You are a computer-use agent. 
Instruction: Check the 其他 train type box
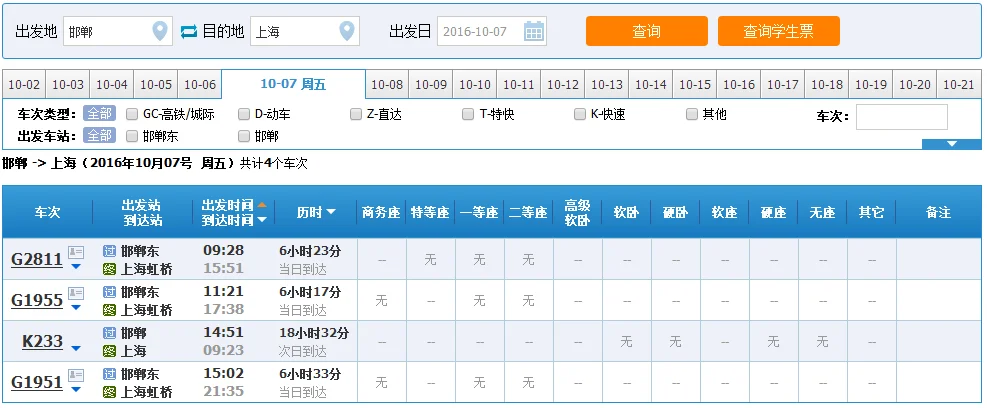[692, 114]
